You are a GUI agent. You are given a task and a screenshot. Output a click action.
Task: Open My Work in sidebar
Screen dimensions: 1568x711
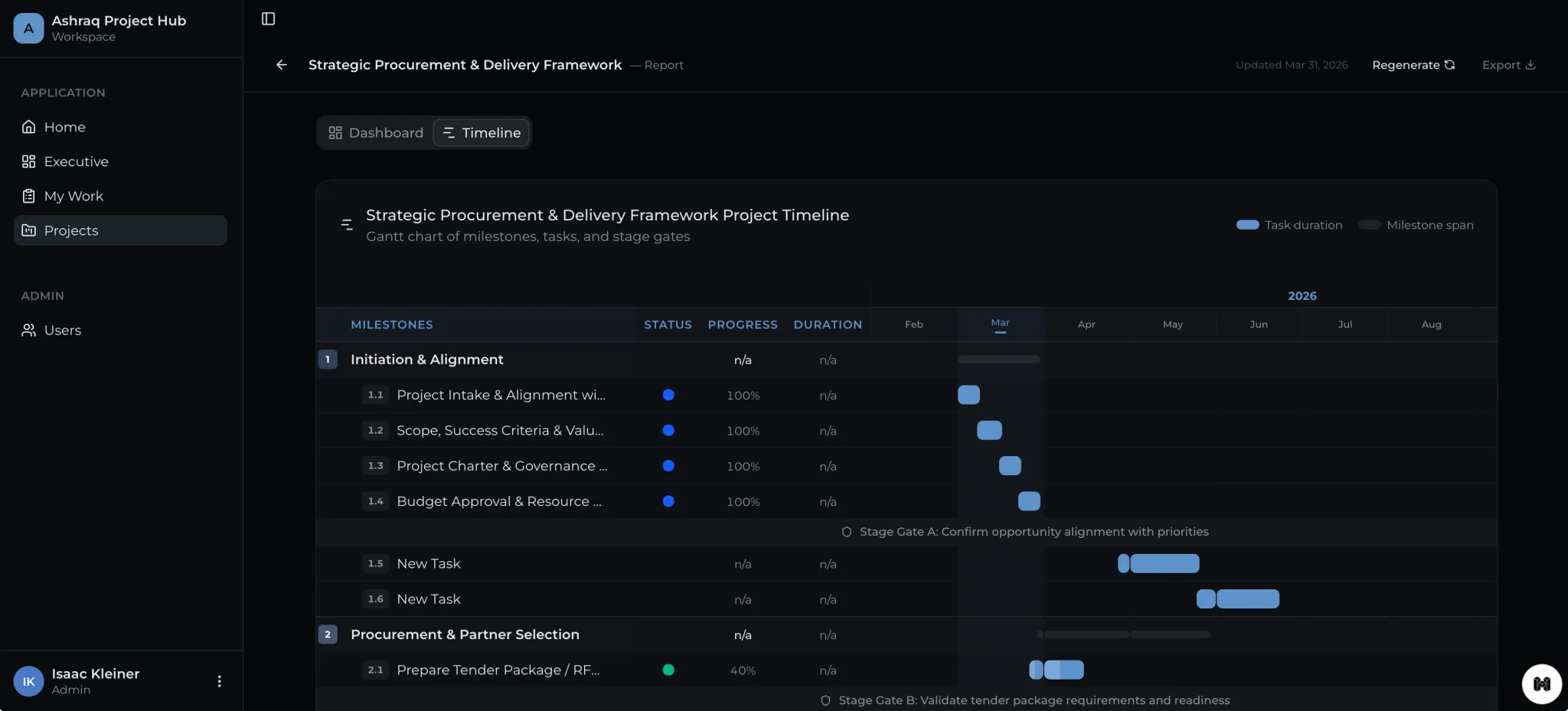click(120, 196)
